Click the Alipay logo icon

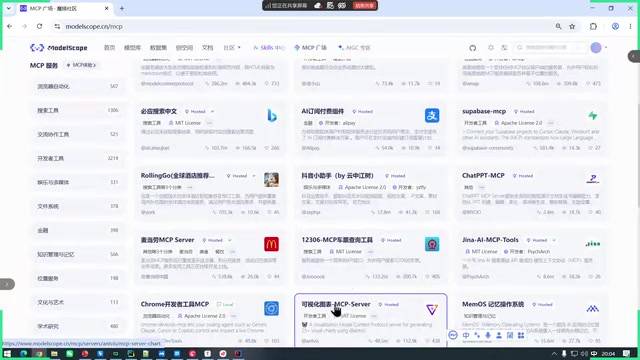point(432,116)
